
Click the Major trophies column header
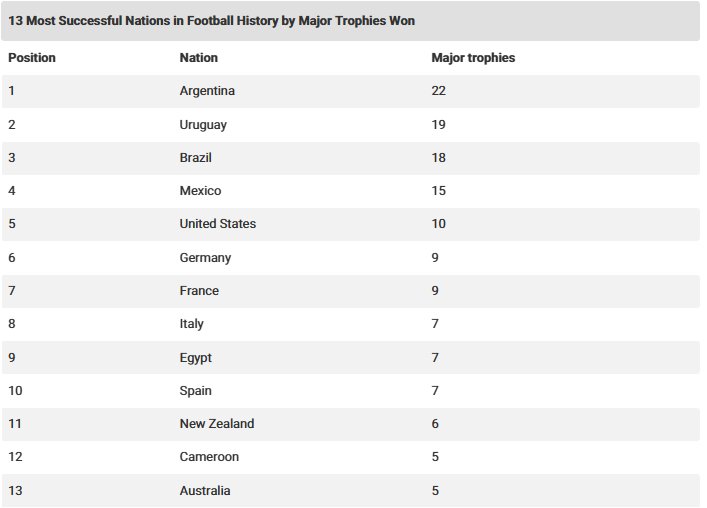click(x=473, y=58)
